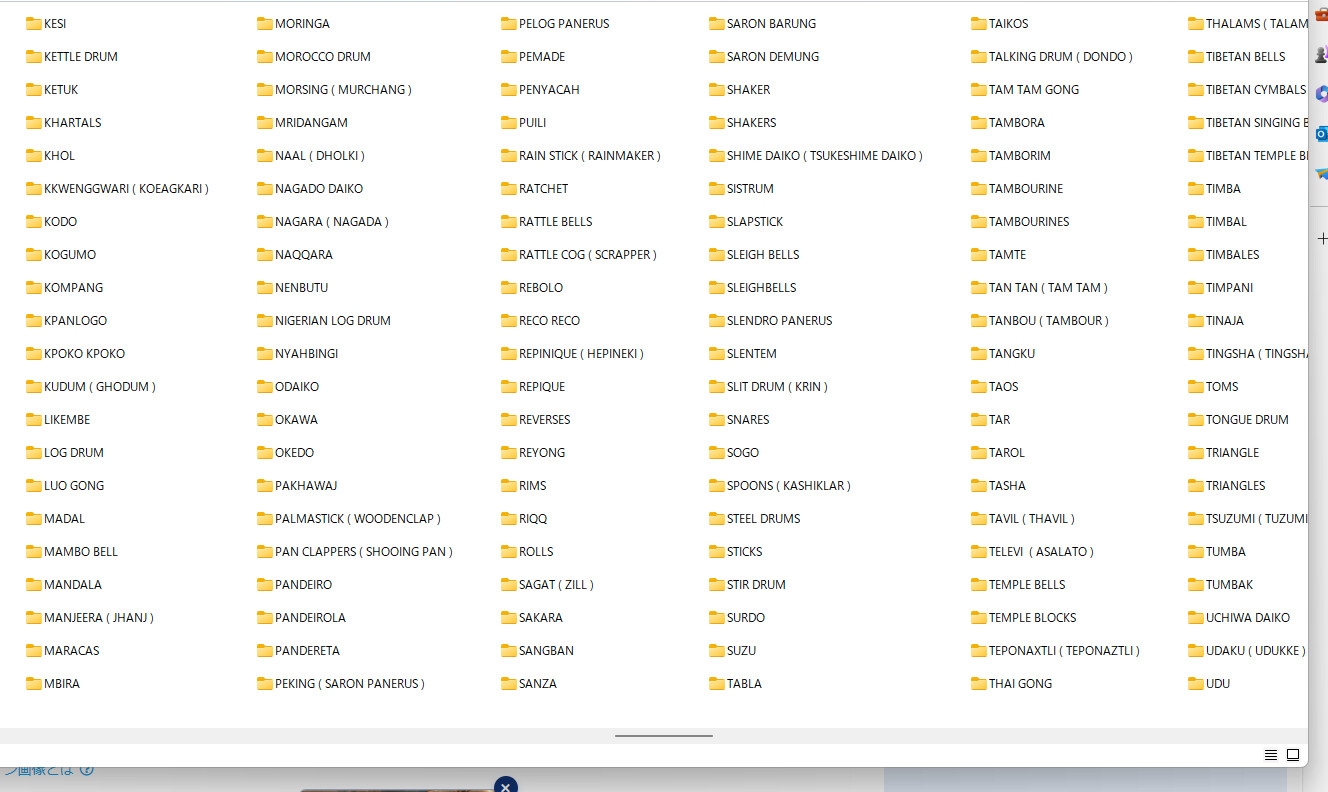This screenshot has height=792, width=1328.
Task: Select the MRIDANGAM folder
Action: click(303, 123)
